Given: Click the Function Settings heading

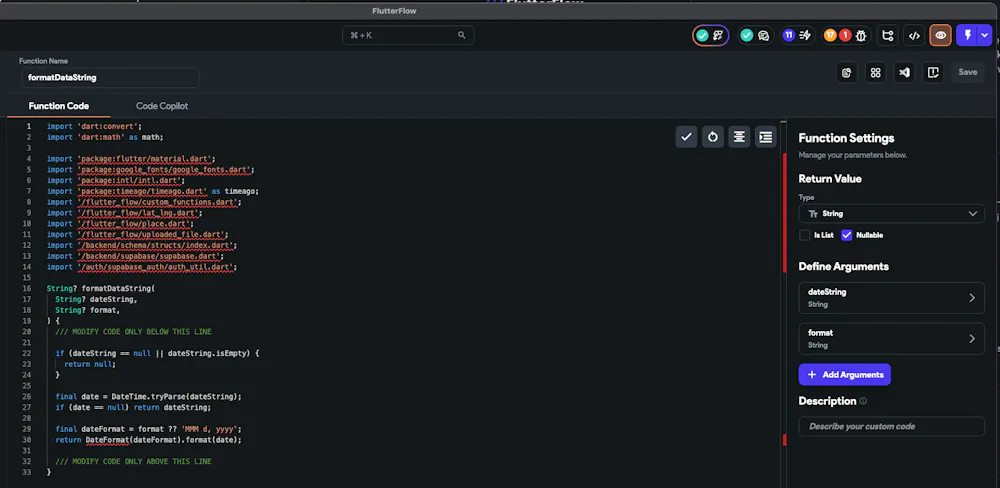Looking at the screenshot, I should (x=846, y=138).
